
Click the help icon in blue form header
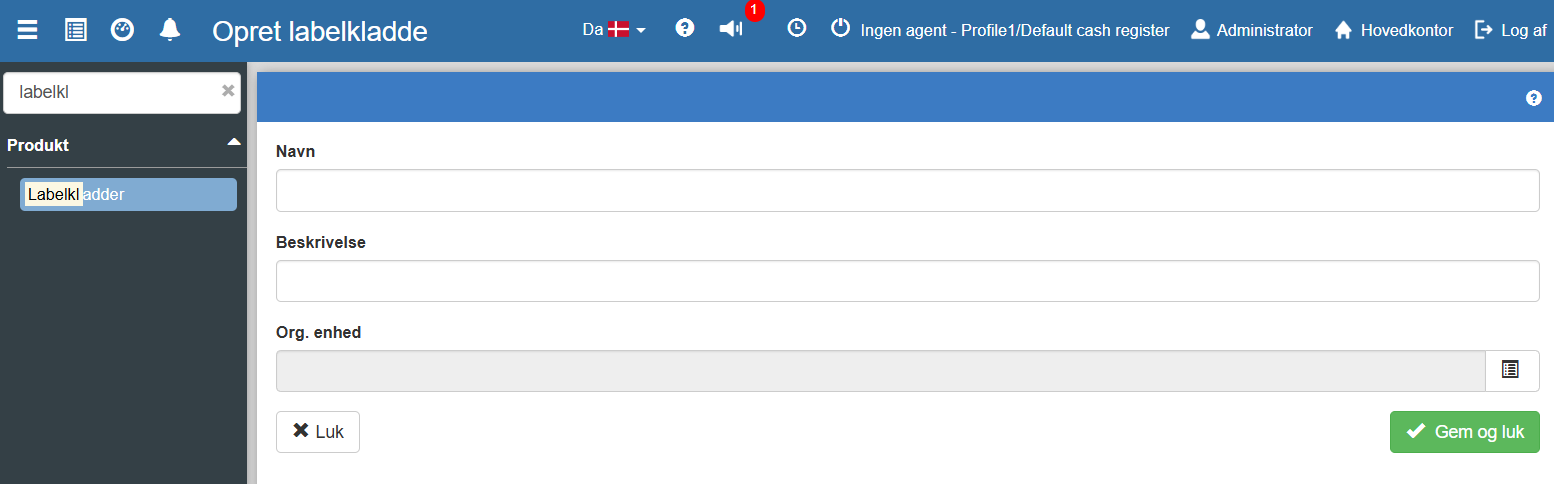click(x=1534, y=98)
